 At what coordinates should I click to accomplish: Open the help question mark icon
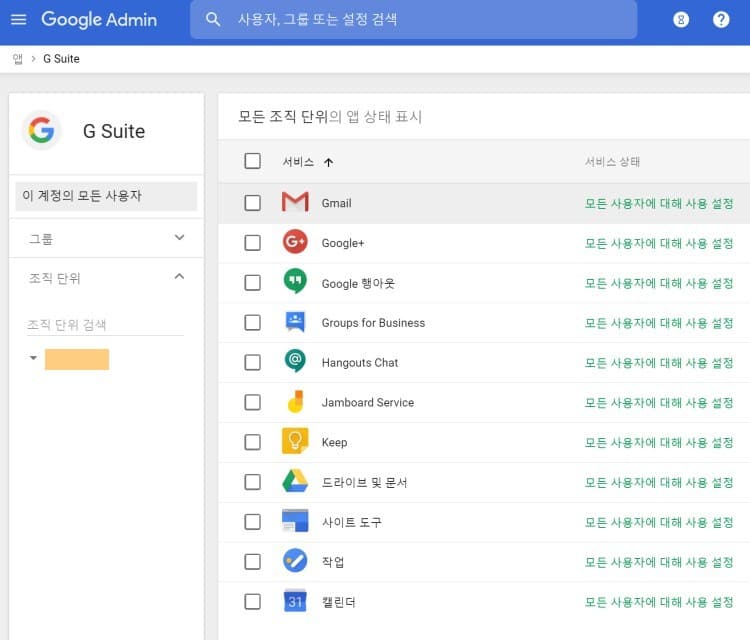pos(721,19)
